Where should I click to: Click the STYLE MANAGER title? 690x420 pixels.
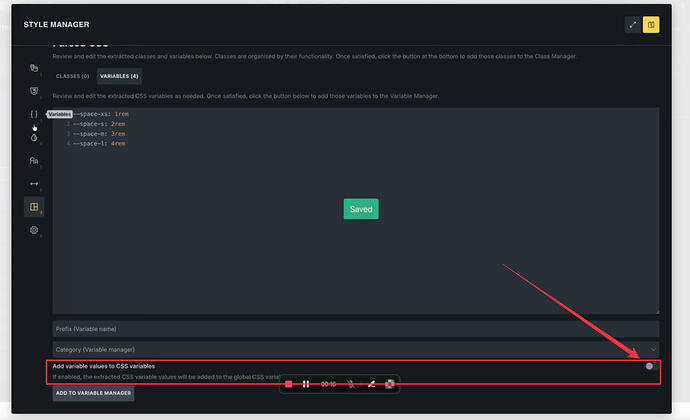tap(56, 25)
